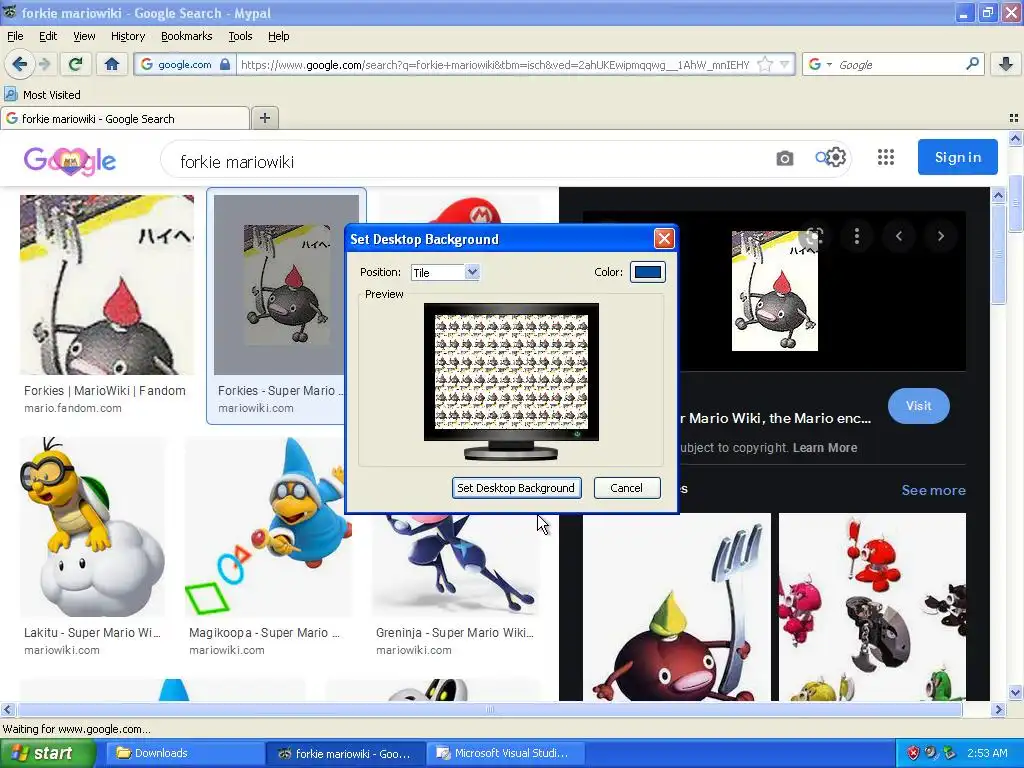This screenshot has height=768, width=1024.
Task: Click the search bar magnifier icon
Action: point(972,64)
